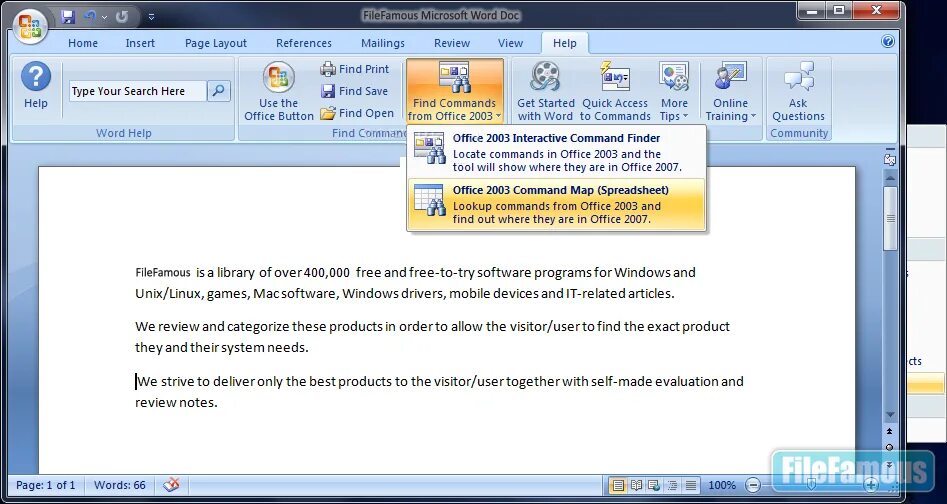The height and width of the screenshot is (504, 947).
Task: Click Words: 66 in status bar
Action: [120, 485]
